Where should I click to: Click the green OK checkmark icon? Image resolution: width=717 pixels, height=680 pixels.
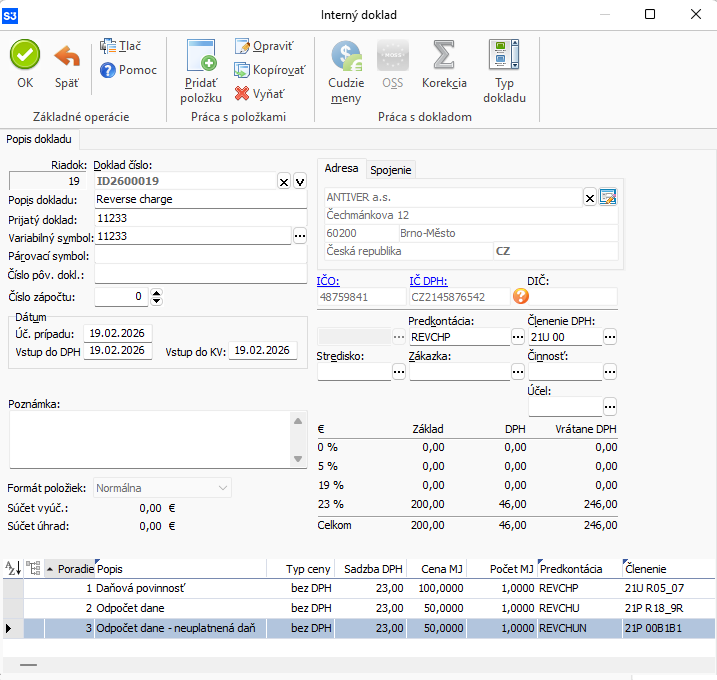point(25,55)
